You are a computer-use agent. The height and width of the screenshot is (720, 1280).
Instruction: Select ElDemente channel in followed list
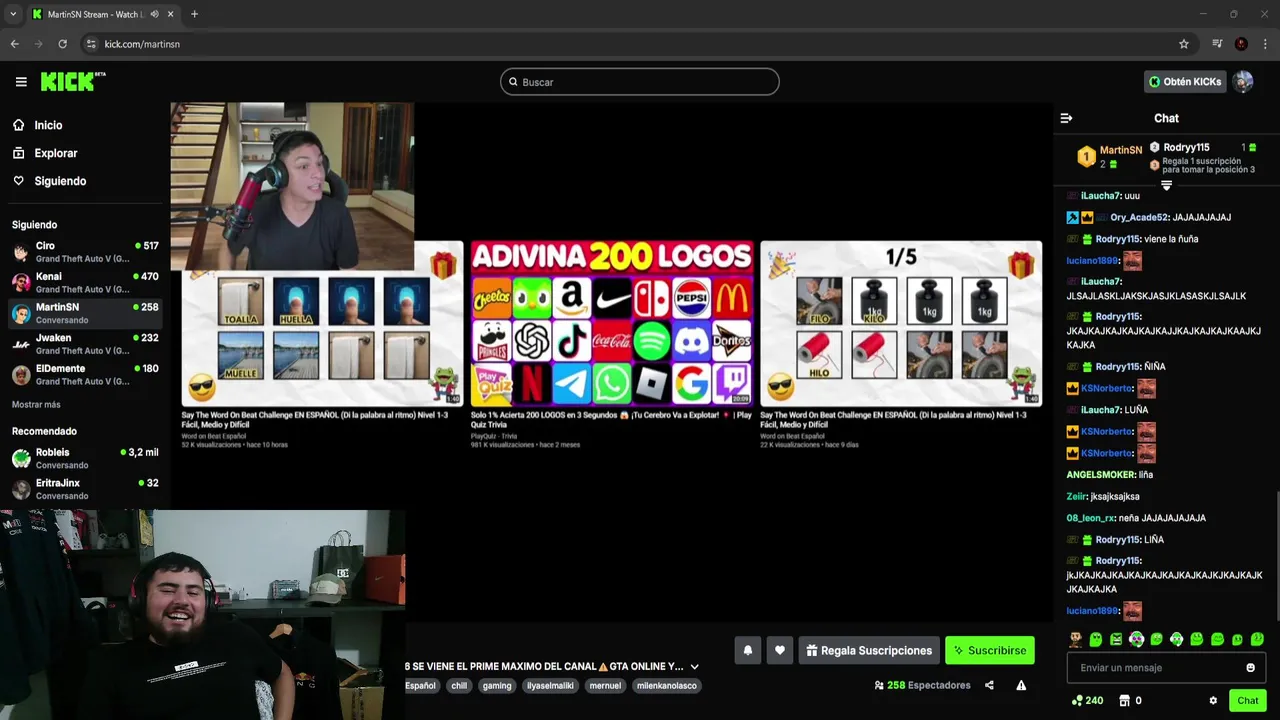[x=85, y=375]
